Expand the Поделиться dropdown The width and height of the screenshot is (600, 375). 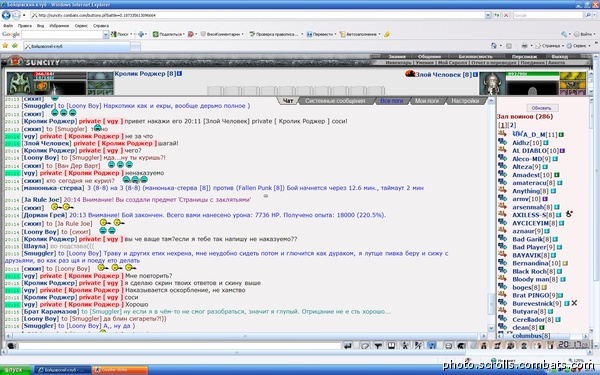point(184,34)
